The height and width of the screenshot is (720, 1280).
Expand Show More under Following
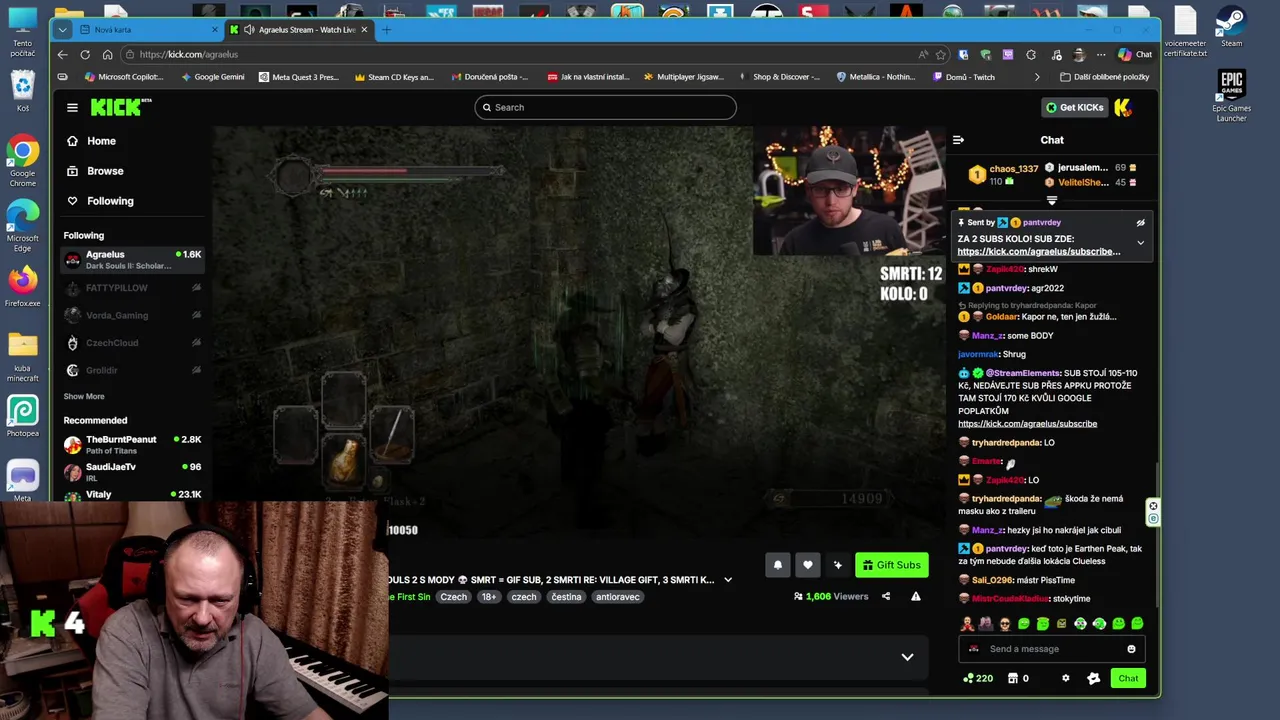pos(84,396)
